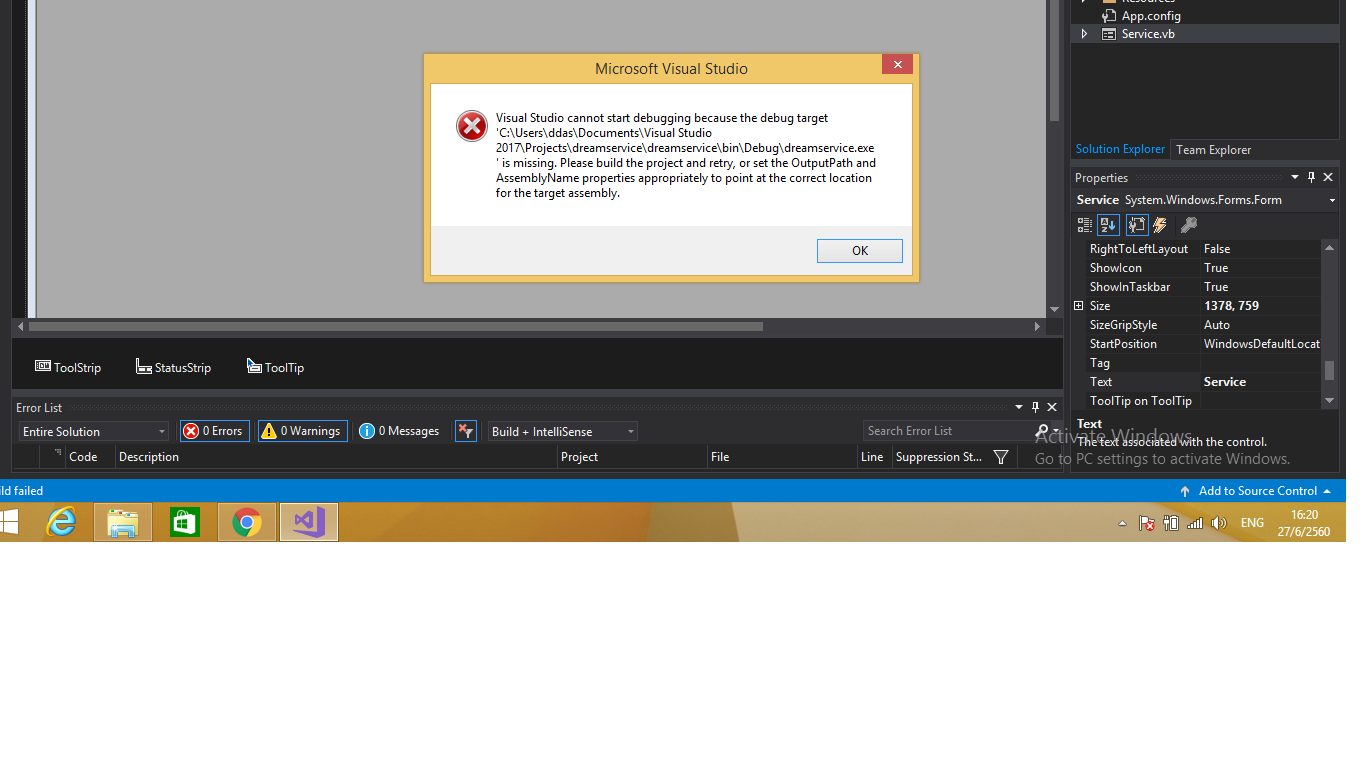The width and height of the screenshot is (1366, 768).
Task: Click the Suppression State filter funnel icon
Action: pos(1001,457)
